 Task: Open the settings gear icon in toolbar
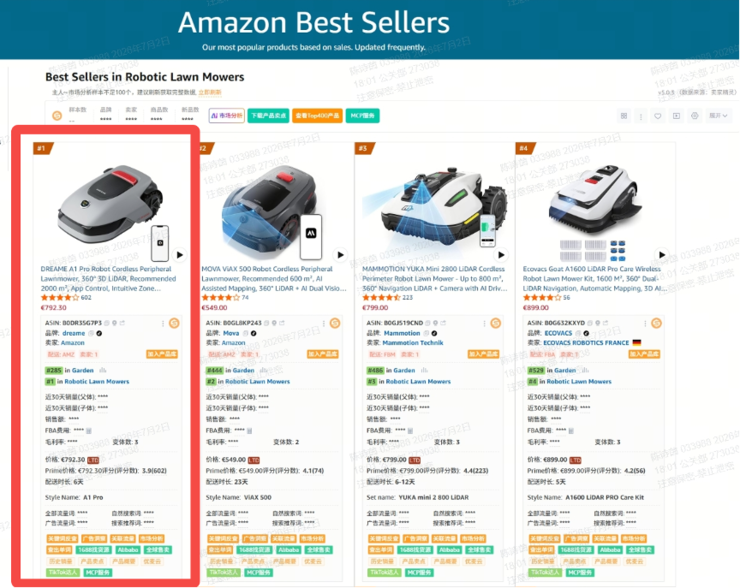coord(694,116)
